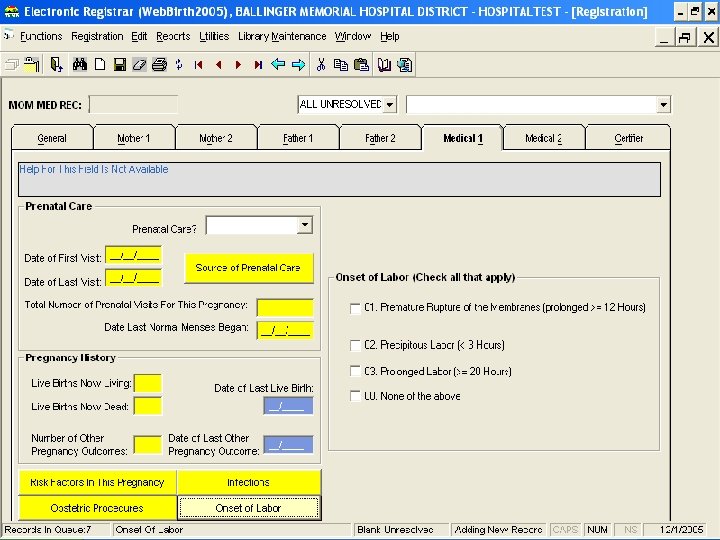Viewport: 720px width, 540px height.
Task: Click the globe document toolbar icon
Action: [x=405, y=65]
